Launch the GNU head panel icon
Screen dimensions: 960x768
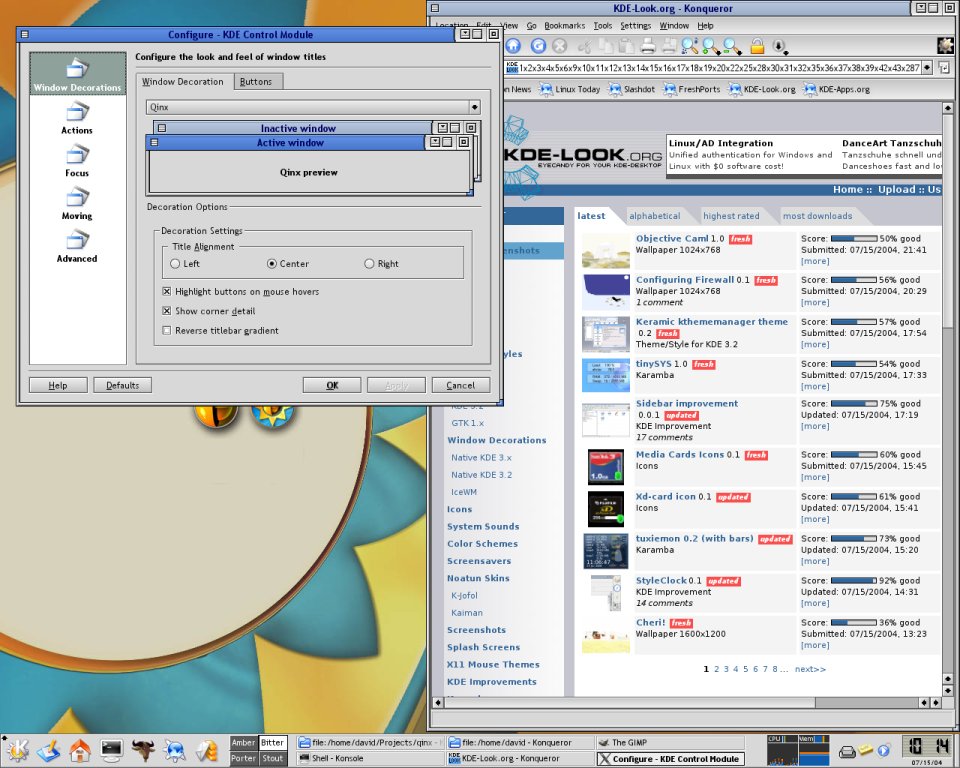[143, 750]
